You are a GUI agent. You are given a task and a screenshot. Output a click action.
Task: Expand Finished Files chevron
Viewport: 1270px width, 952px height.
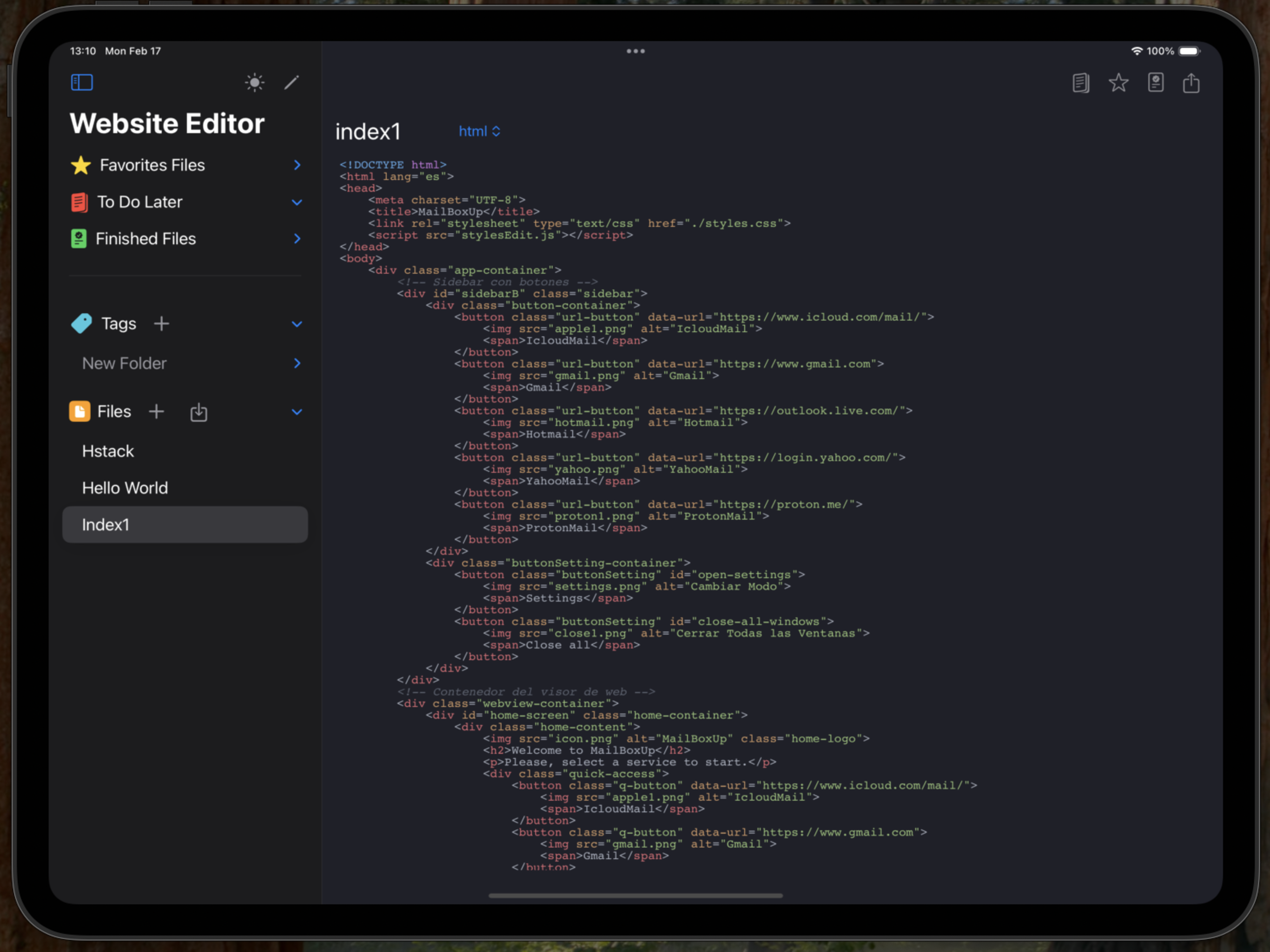click(297, 239)
